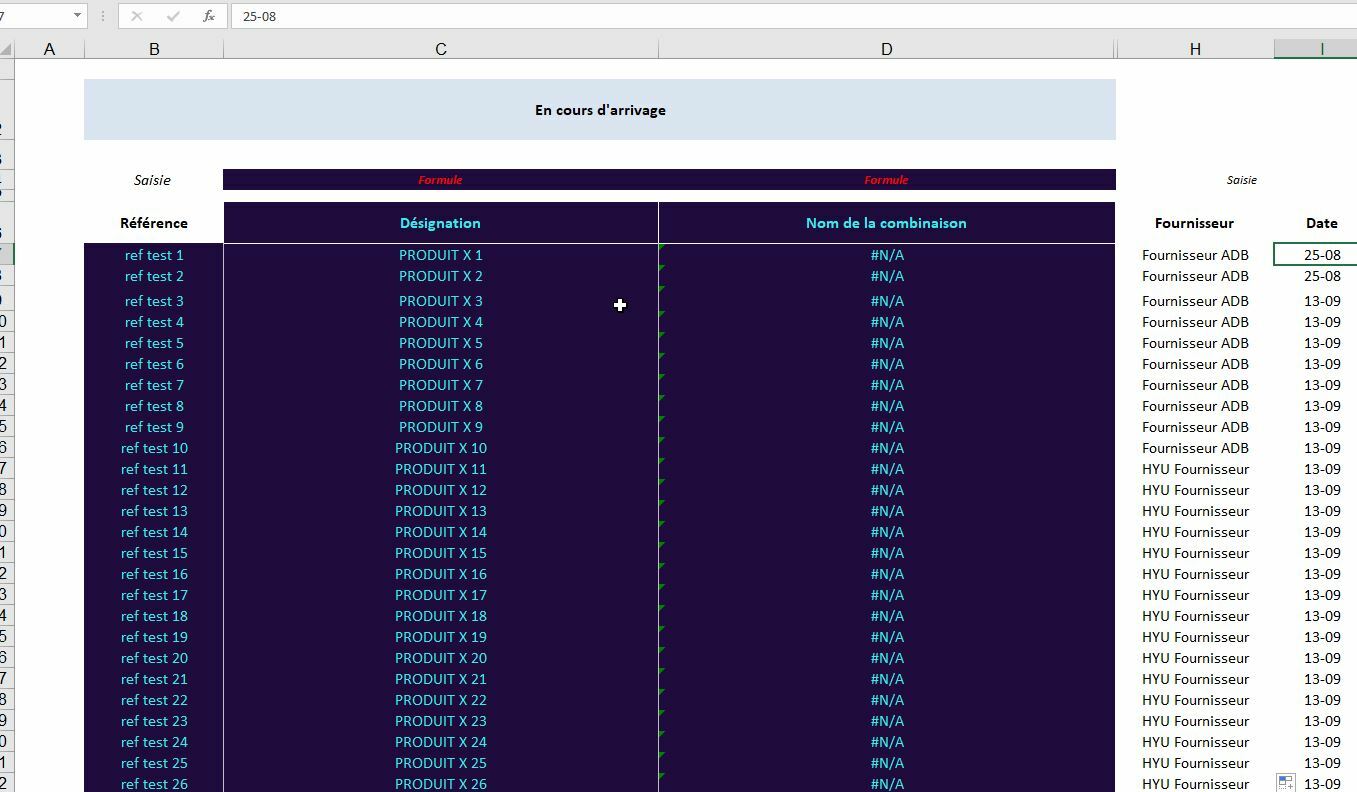Click inside the formula bar showing 25-08

pyautogui.click(x=794, y=16)
